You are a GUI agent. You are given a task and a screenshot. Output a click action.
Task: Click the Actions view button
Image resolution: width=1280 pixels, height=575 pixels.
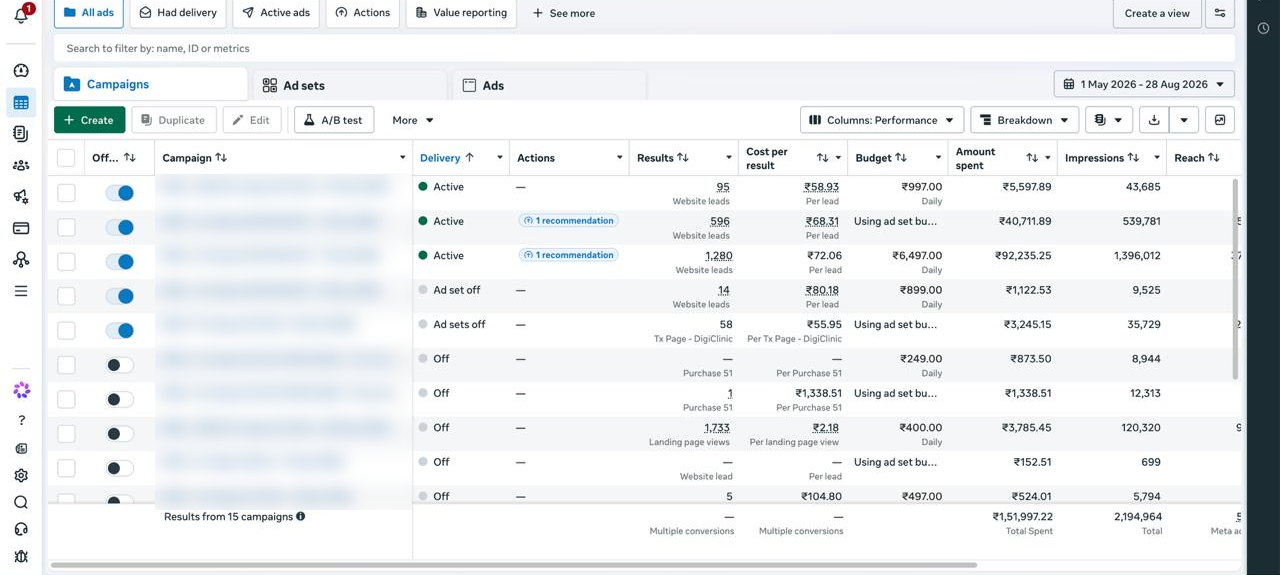click(x=363, y=13)
